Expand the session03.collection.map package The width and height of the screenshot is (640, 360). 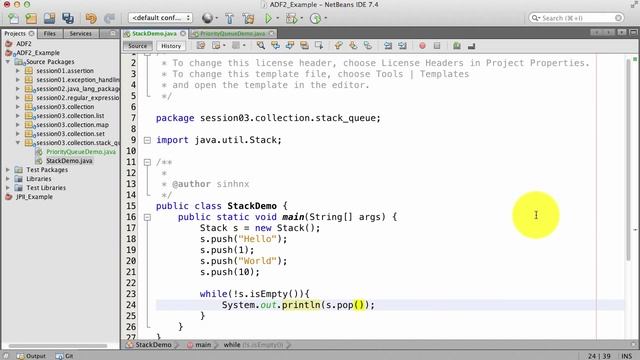18,124
